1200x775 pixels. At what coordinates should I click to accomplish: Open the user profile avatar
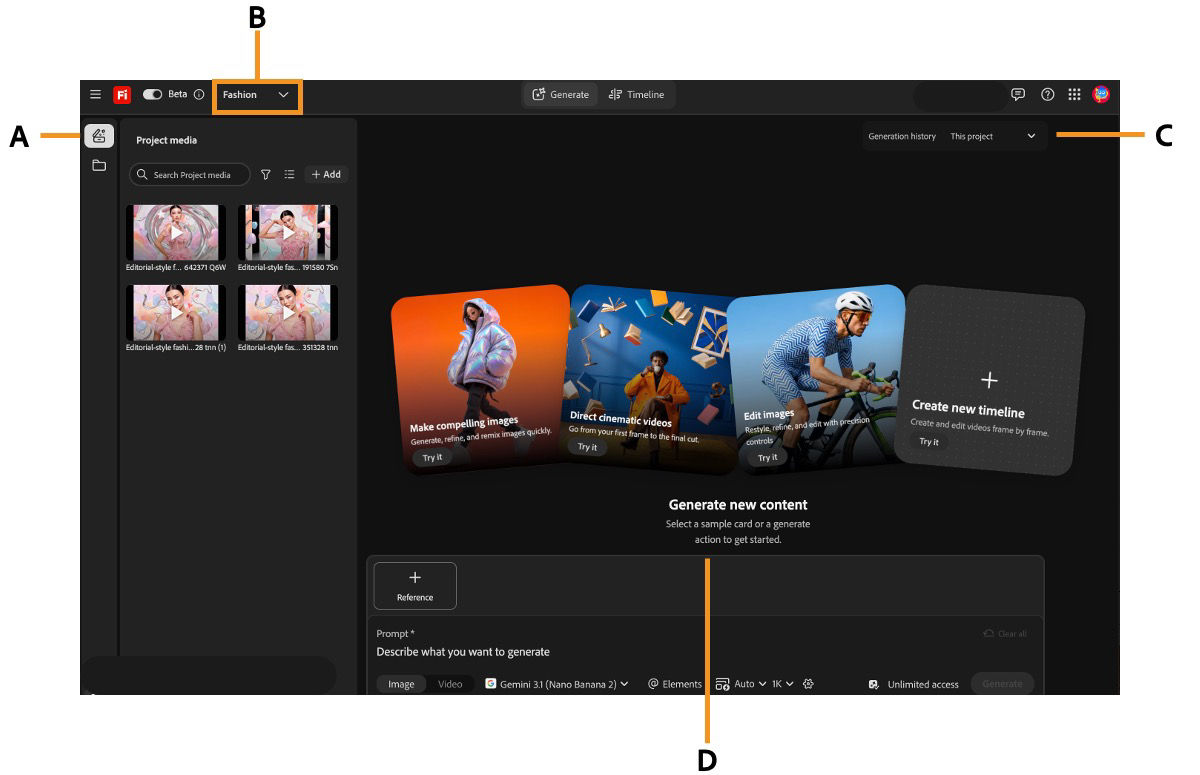coord(1101,95)
